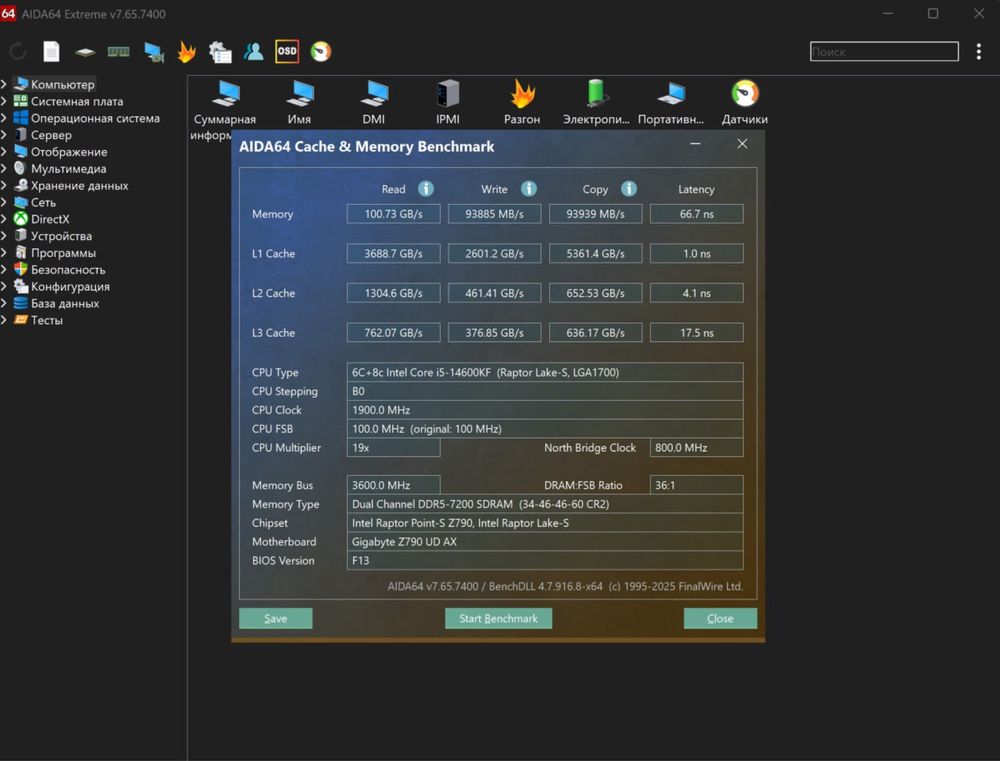
Task: Click the CPU Clock value 1900.0 MHz
Action: [545, 410]
